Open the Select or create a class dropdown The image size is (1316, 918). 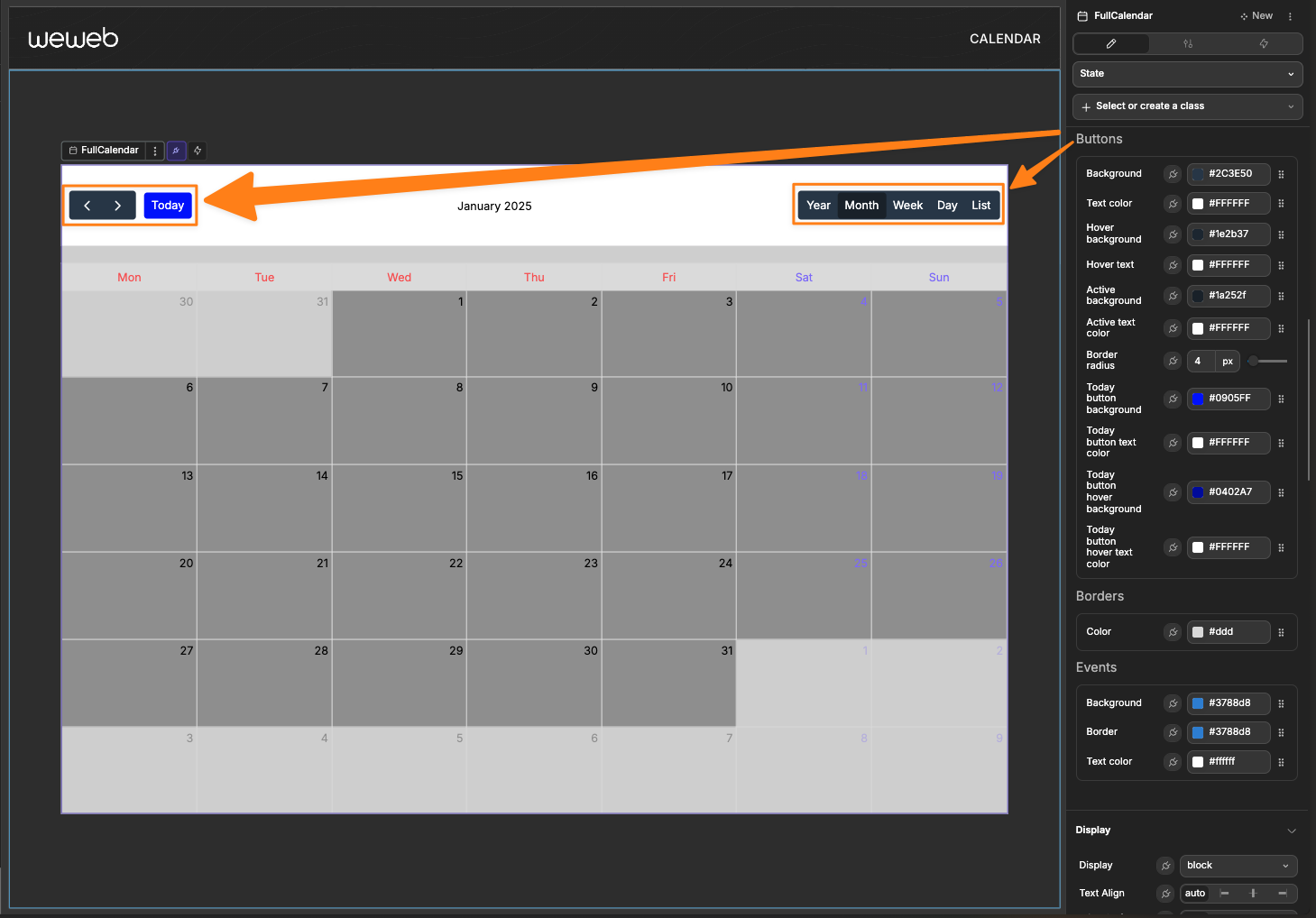[1187, 106]
